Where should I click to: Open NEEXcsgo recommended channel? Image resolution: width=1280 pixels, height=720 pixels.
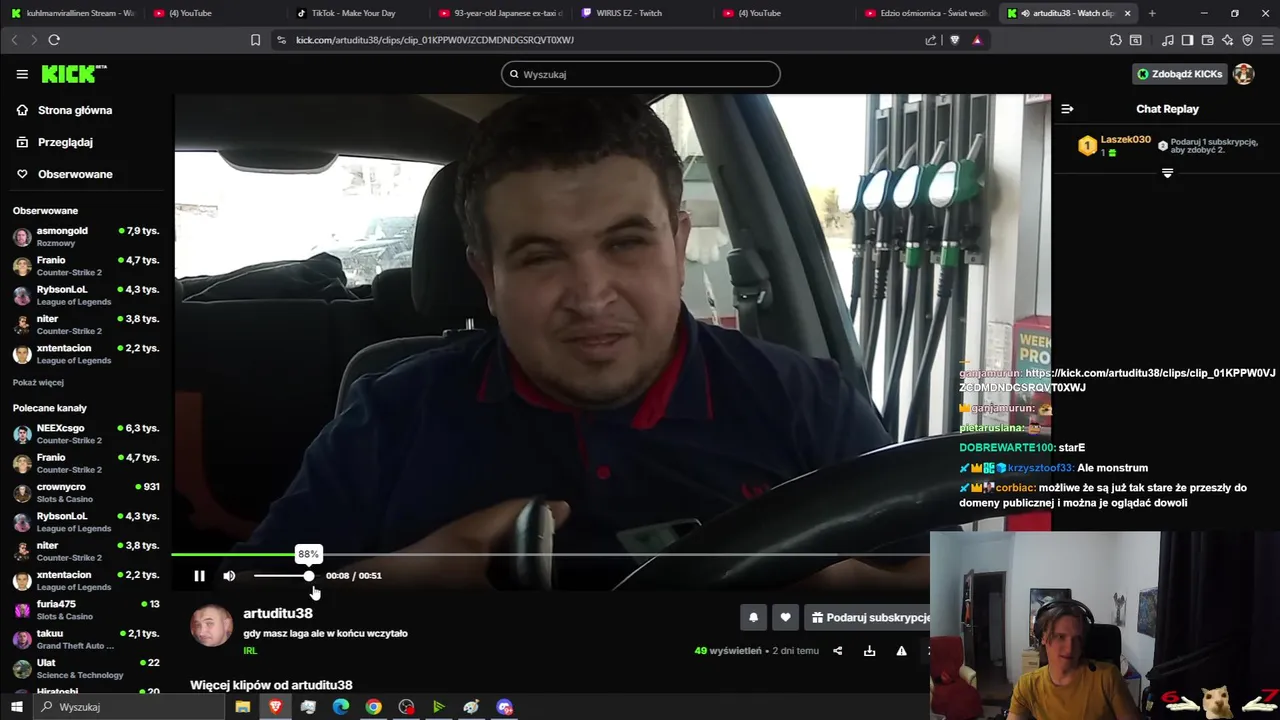coord(85,434)
